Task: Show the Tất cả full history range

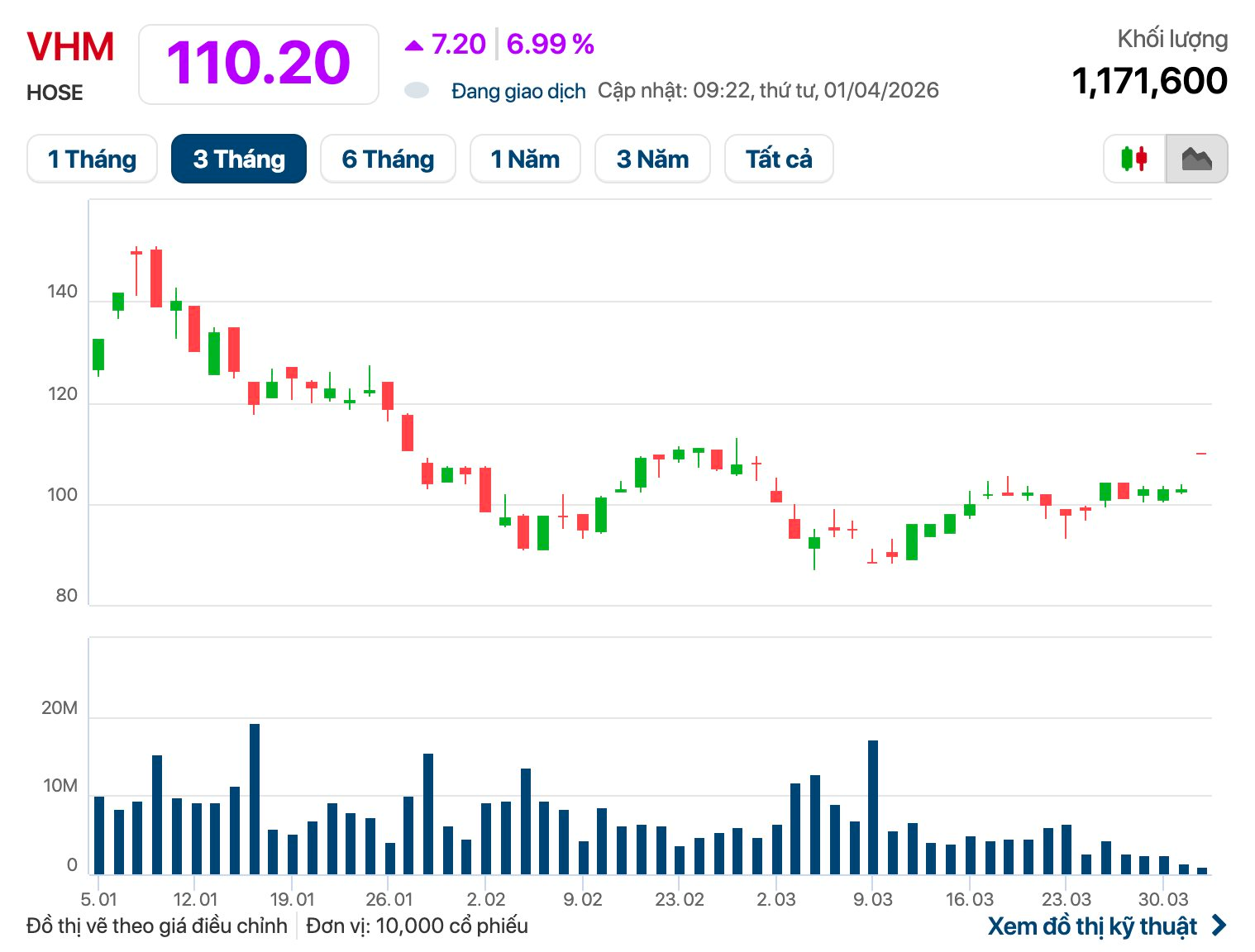Action: (779, 159)
